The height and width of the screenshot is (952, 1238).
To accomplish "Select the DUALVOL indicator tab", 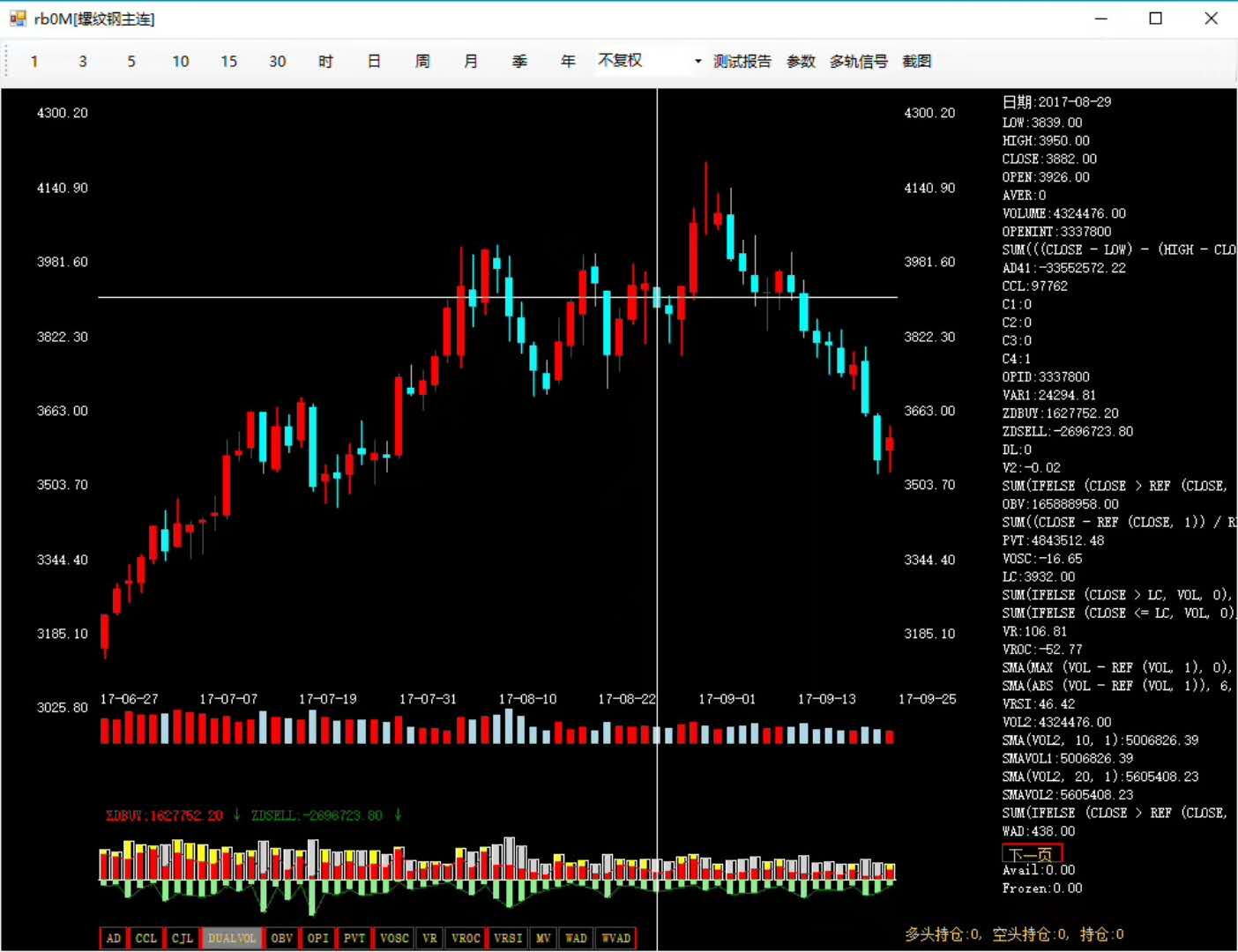I will [231, 938].
